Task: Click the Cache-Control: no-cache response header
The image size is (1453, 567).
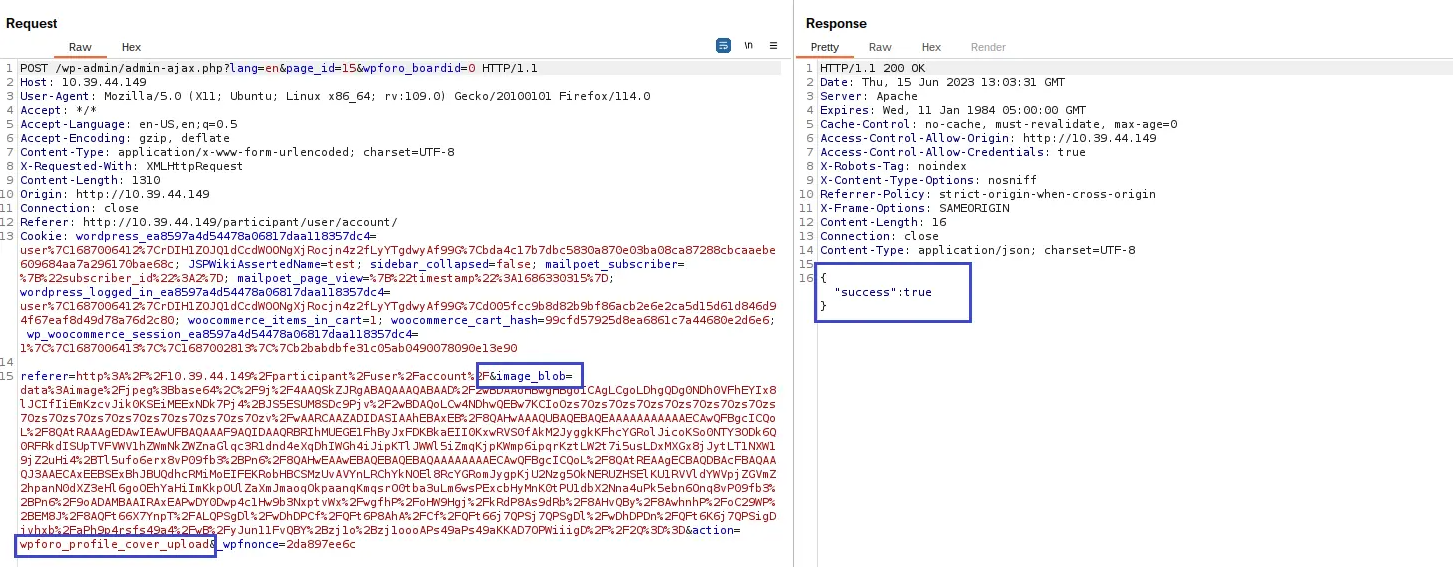Action: coord(999,124)
